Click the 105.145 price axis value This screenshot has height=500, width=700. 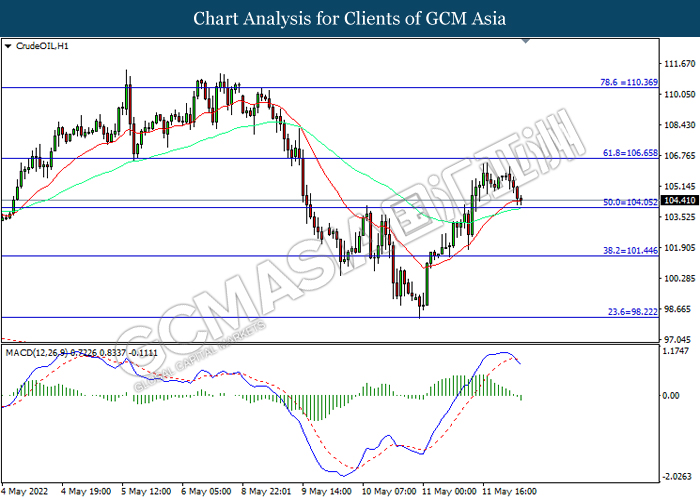click(x=680, y=186)
